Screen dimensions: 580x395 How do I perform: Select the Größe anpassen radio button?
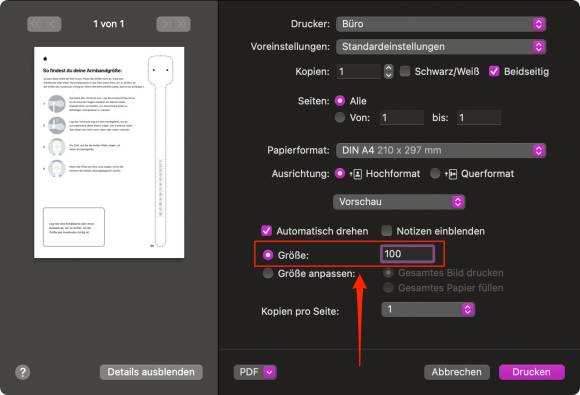tap(267, 273)
